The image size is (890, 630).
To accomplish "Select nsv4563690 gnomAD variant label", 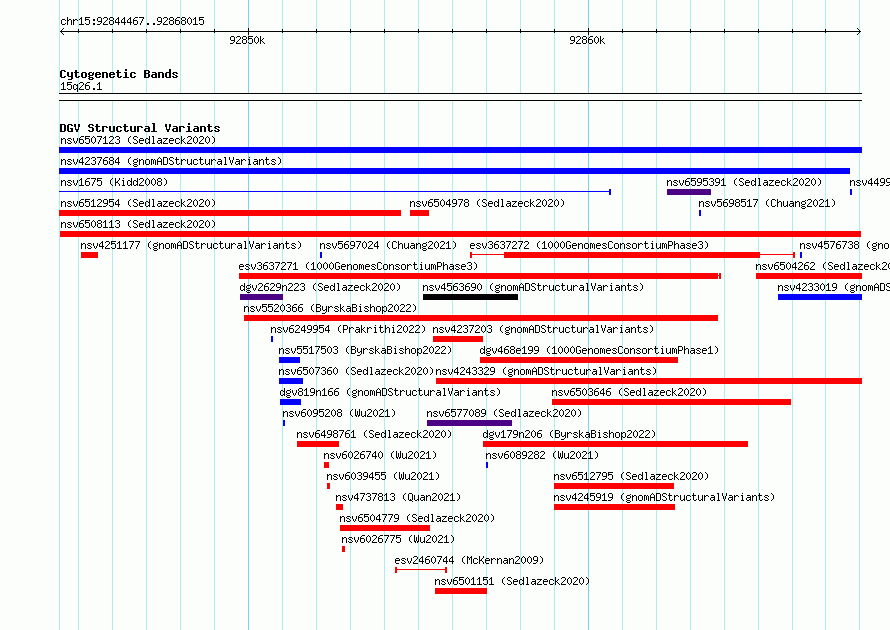I will (534, 287).
